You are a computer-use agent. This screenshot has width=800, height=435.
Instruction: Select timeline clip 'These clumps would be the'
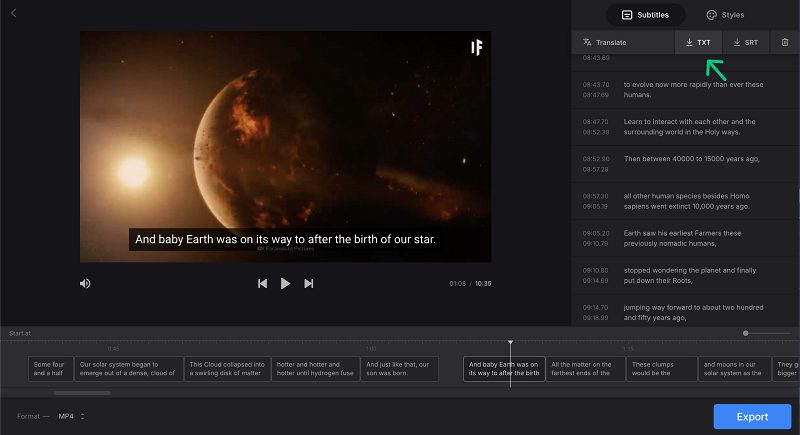click(662, 369)
